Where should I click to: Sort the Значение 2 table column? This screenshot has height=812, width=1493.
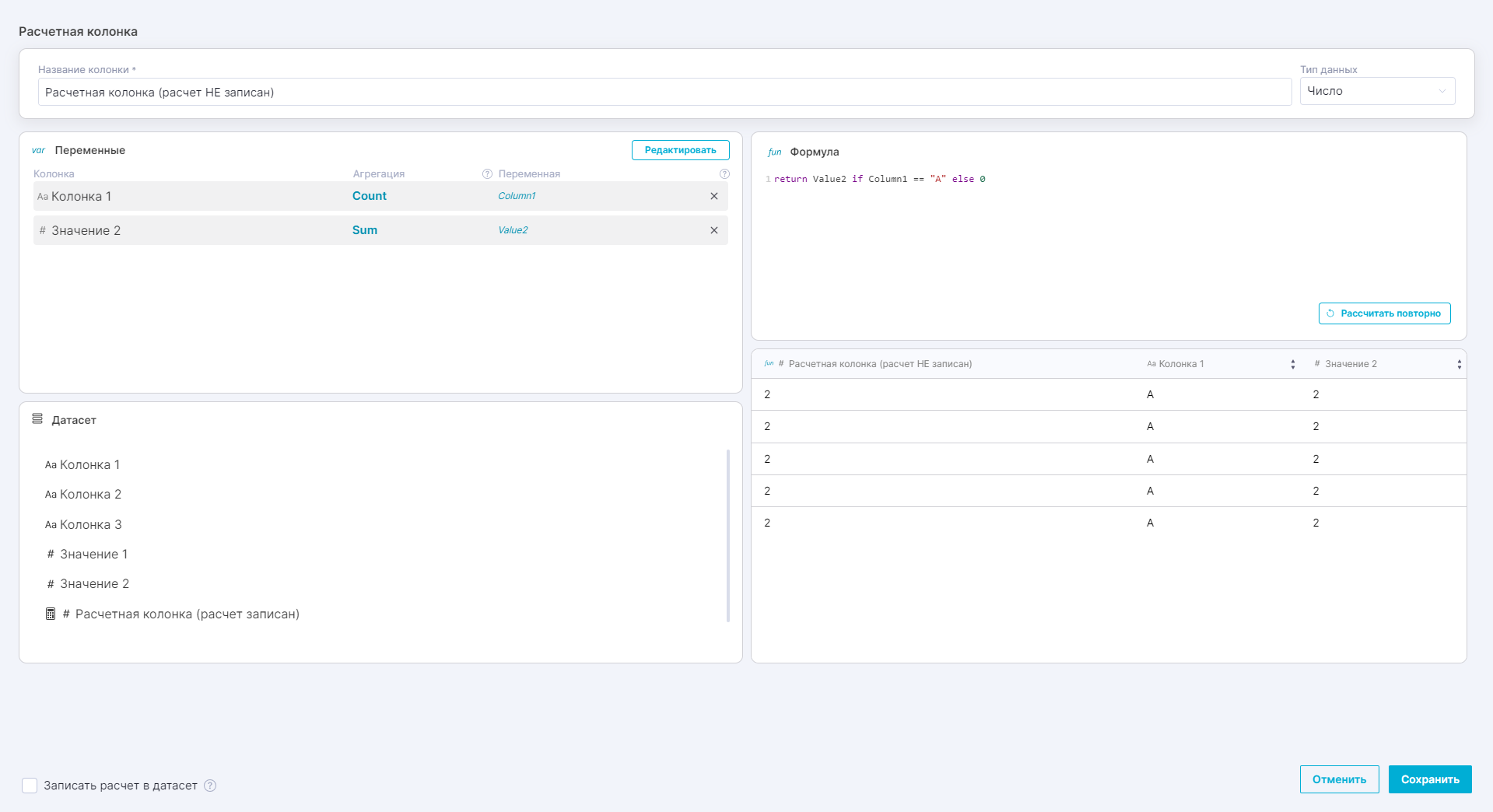coord(1459,364)
